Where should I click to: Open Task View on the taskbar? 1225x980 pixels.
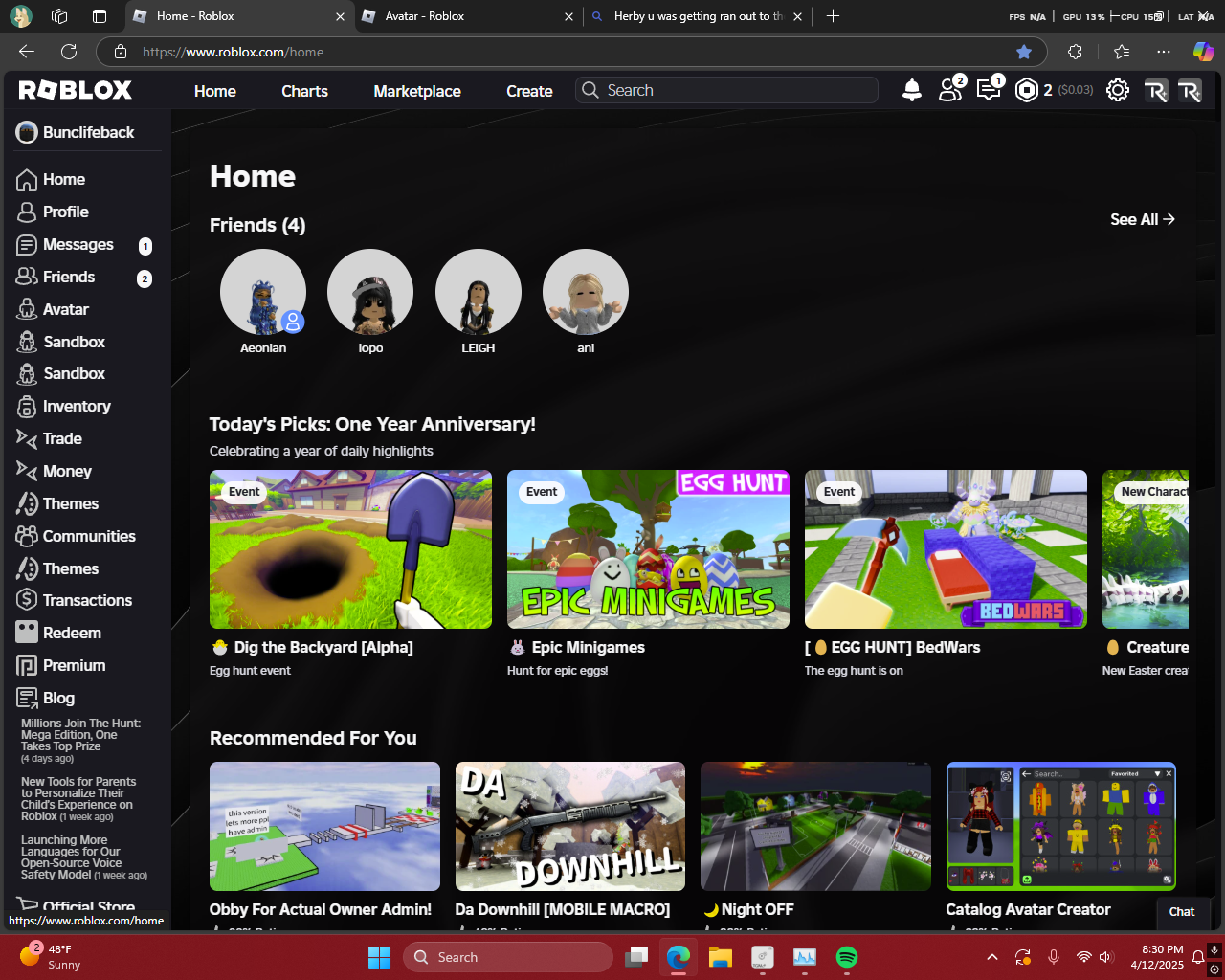pyautogui.click(x=636, y=957)
